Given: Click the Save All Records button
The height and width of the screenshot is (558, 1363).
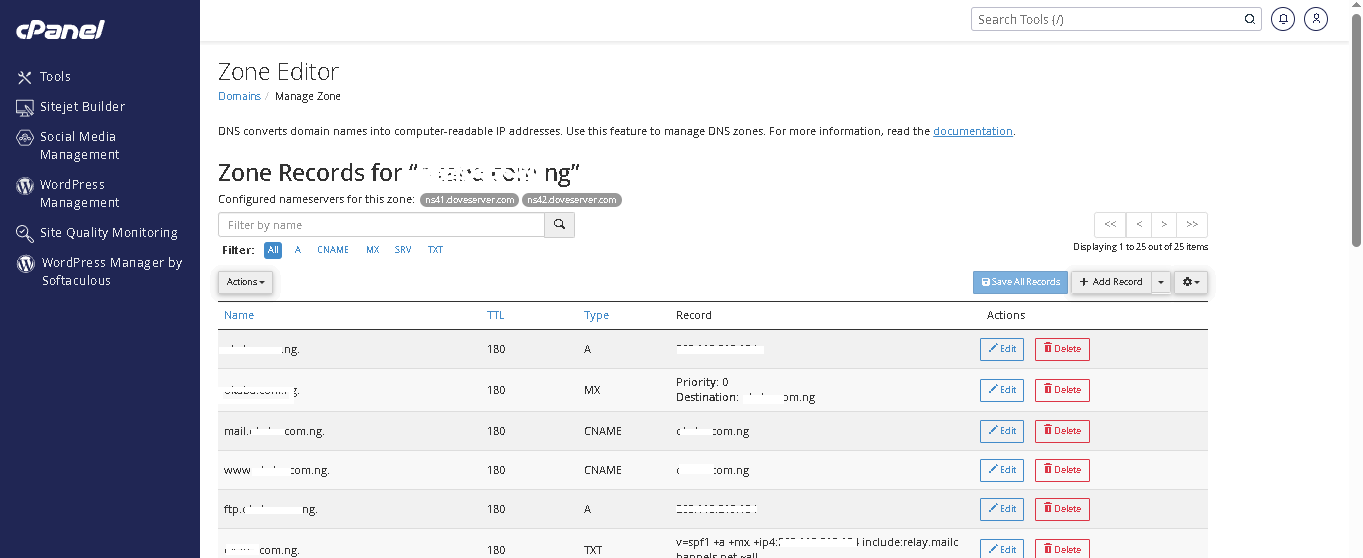Looking at the screenshot, I should tap(1020, 282).
